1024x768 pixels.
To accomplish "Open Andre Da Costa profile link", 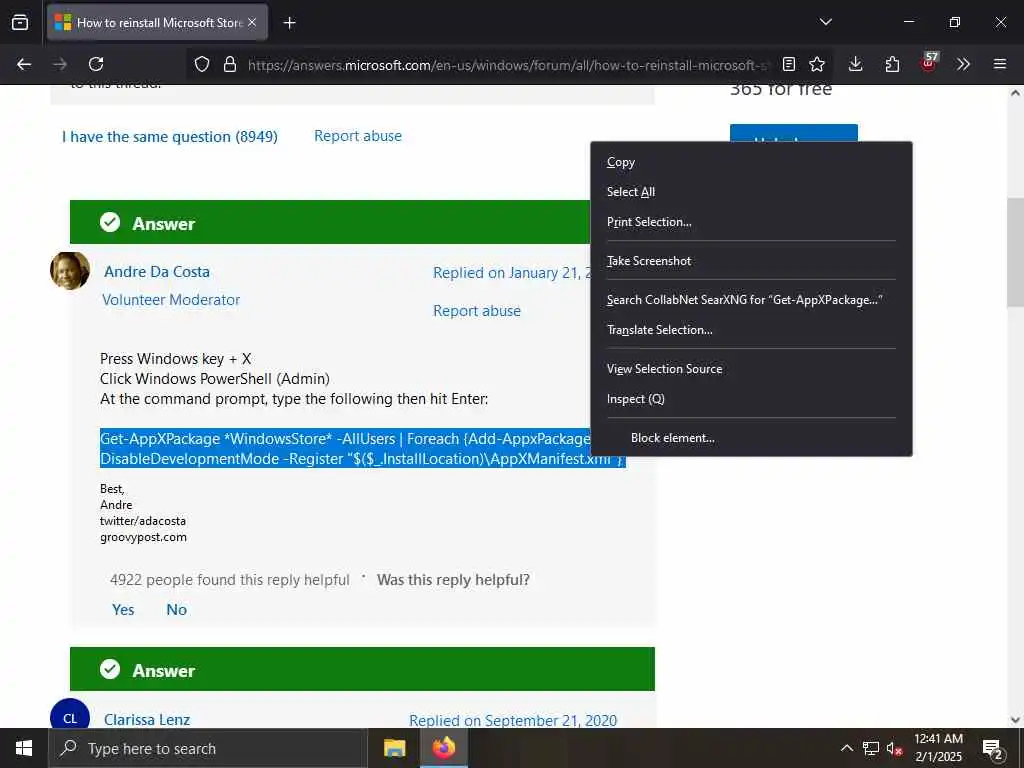I will pos(157,272).
